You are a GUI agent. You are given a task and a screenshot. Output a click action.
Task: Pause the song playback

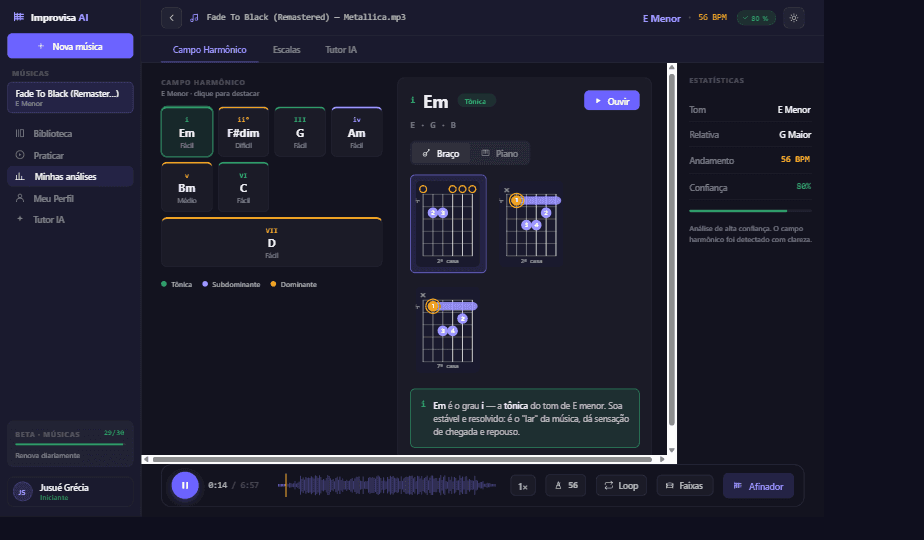[185, 485]
